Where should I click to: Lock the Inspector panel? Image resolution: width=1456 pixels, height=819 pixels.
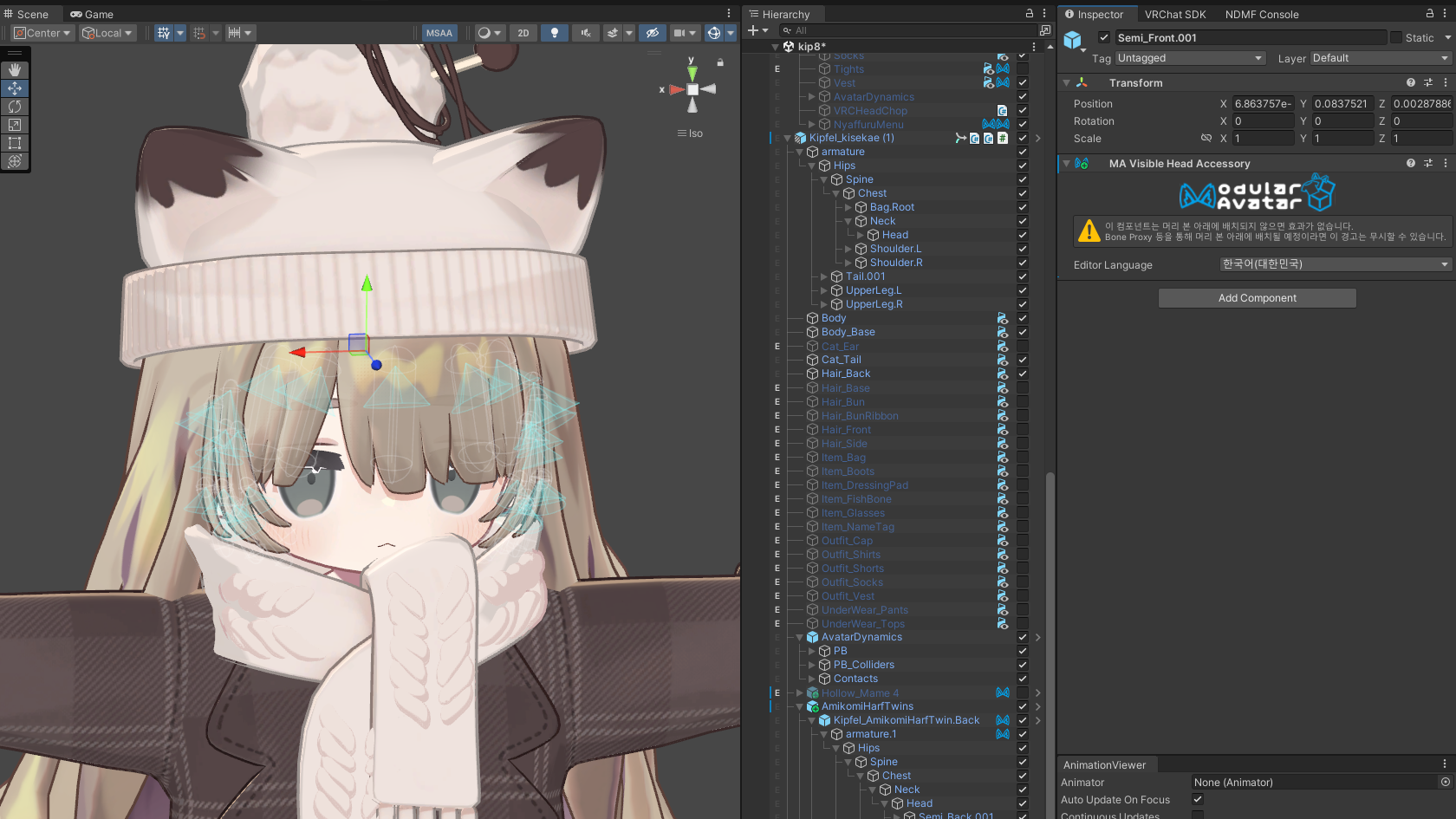1430,14
